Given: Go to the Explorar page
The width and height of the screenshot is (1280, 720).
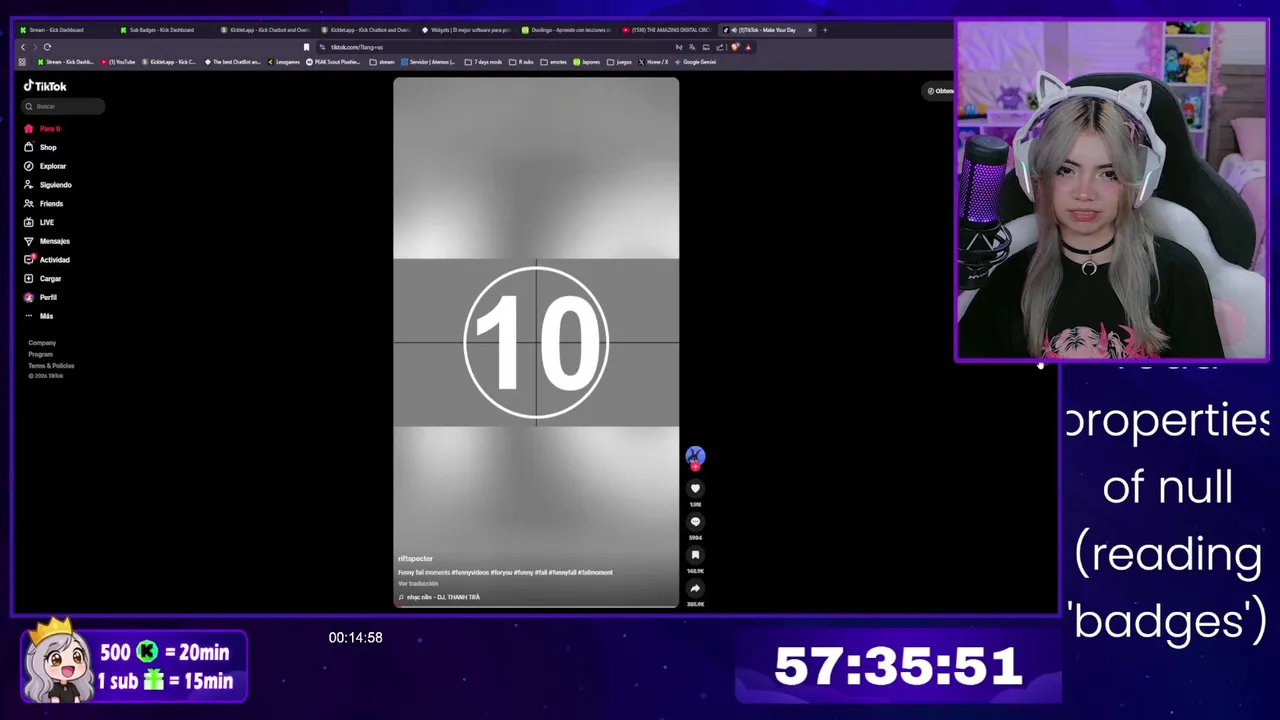Looking at the screenshot, I should click(45, 166).
